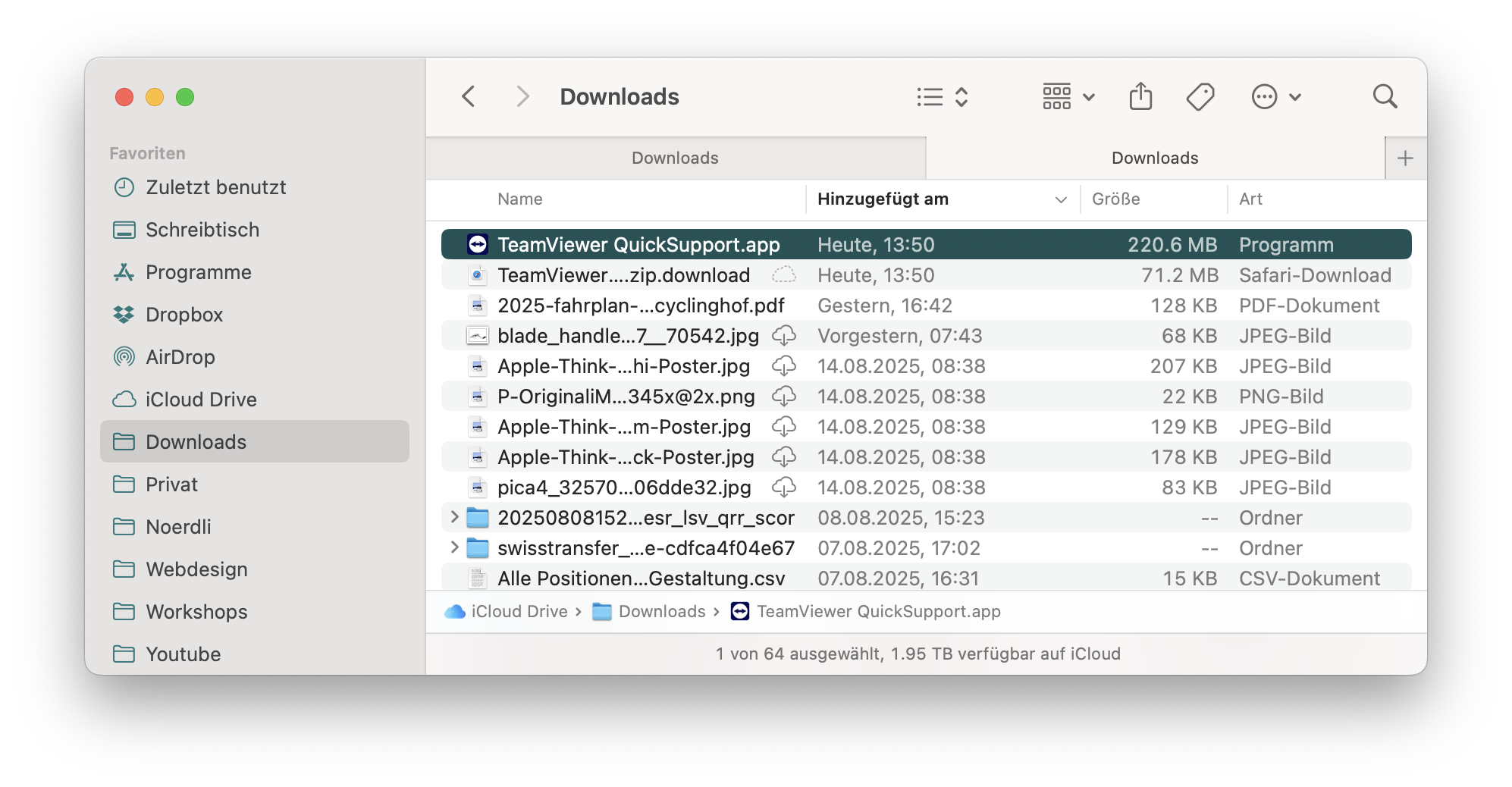Select Apple-Think-…ck-Poster.jpg file
This screenshot has width=1512, height=787.
(x=926, y=456)
